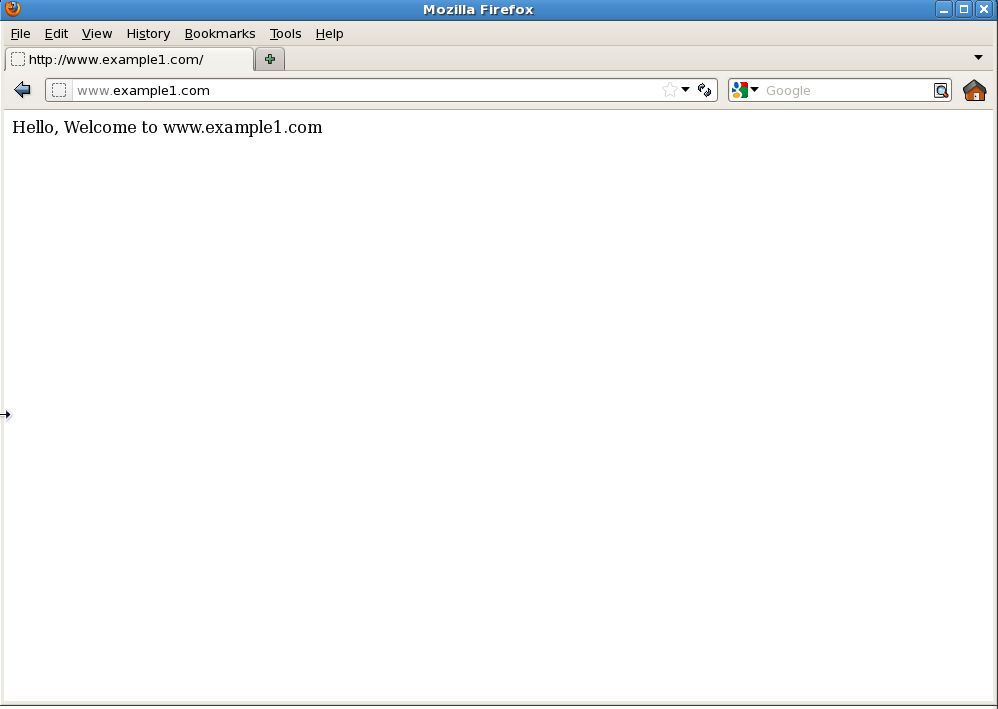
Task: Open the File menu
Action: (20, 34)
